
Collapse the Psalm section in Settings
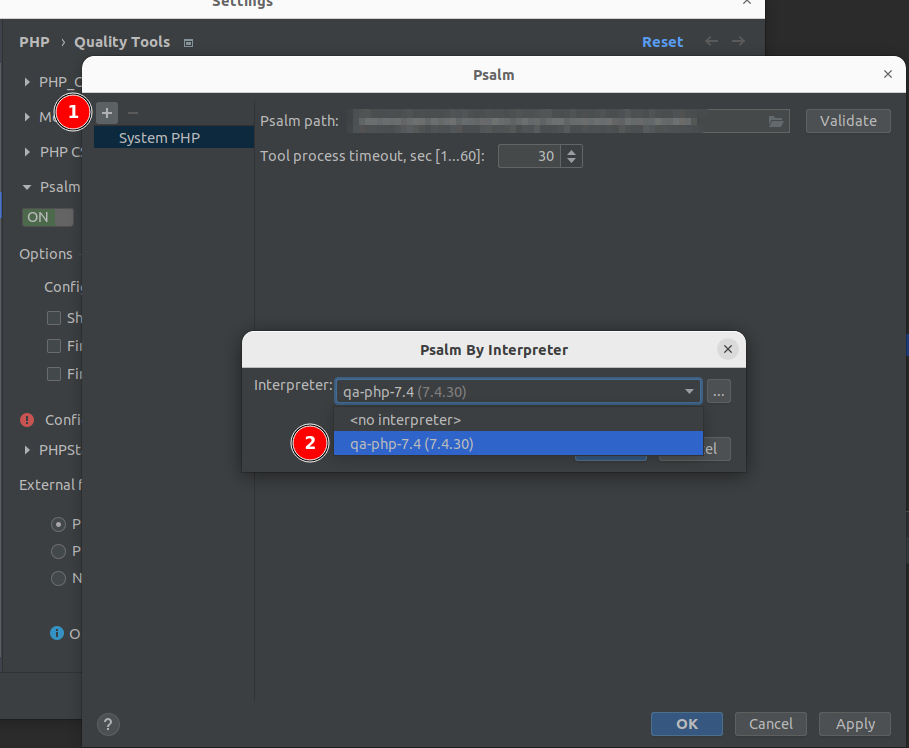(27, 187)
